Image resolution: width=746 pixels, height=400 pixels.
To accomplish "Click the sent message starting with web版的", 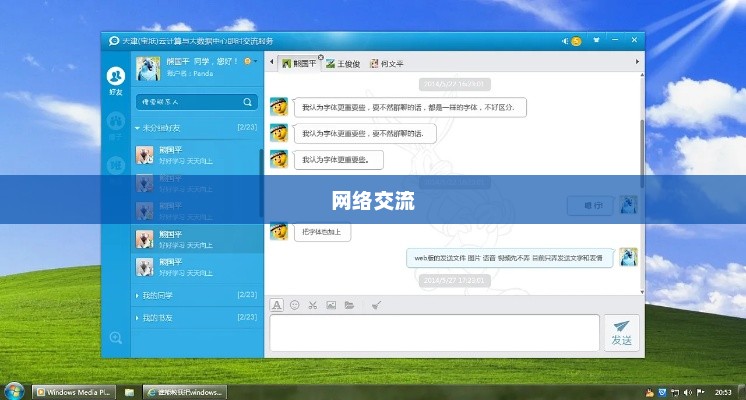I will click(509, 258).
